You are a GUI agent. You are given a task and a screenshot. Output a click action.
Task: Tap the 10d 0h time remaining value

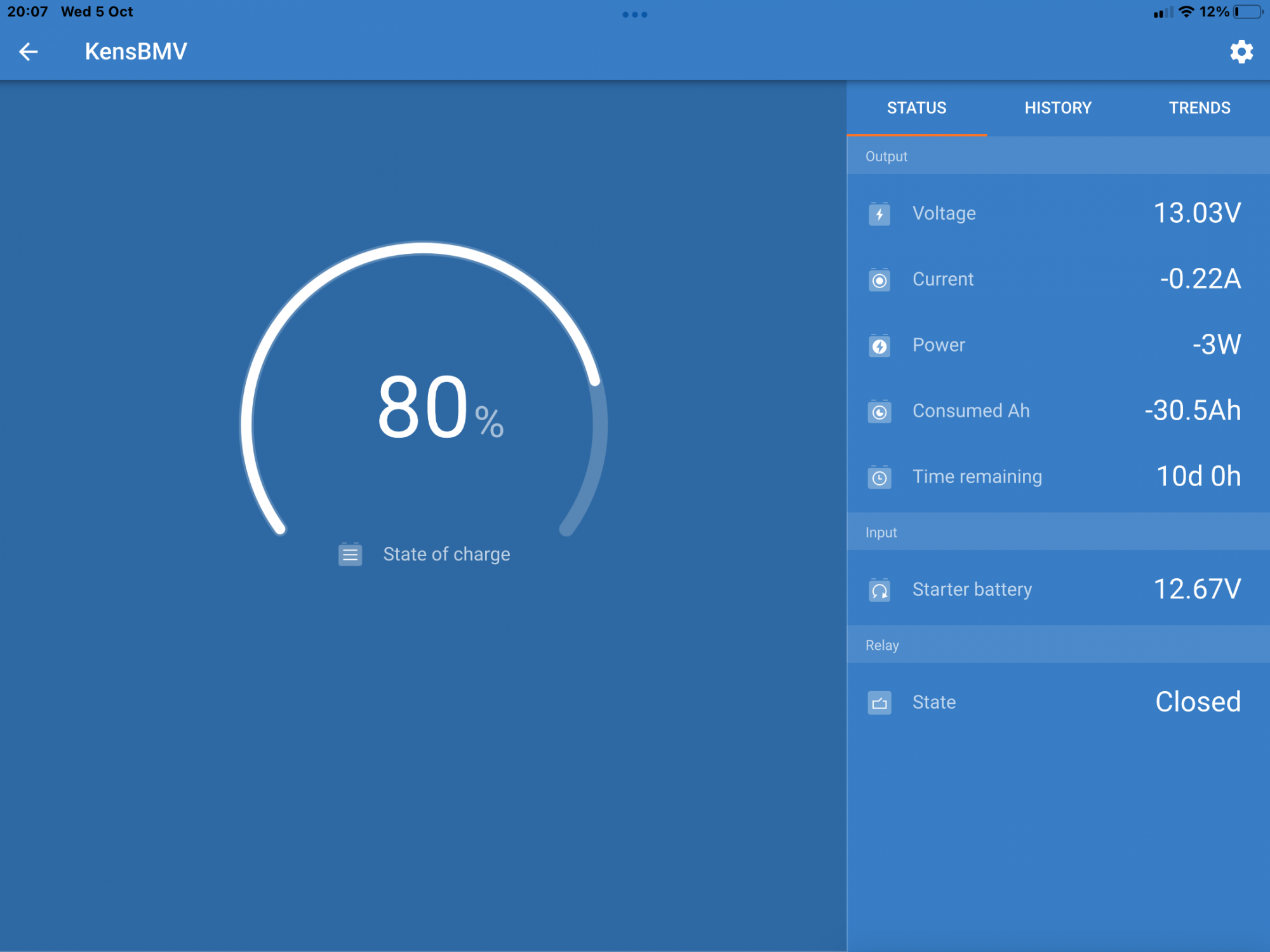(x=1198, y=477)
